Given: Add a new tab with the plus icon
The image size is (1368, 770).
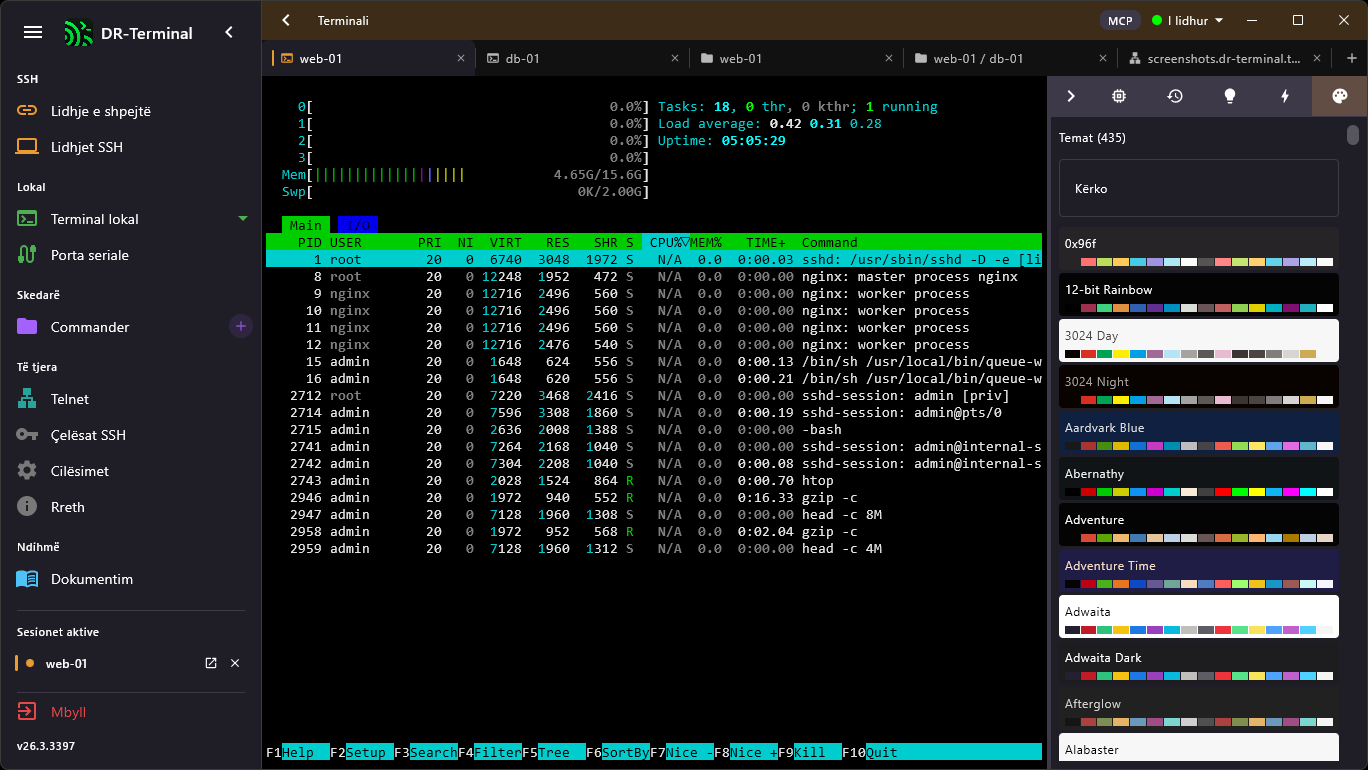Looking at the screenshot, I should pyautogui.click(x=1352, y=58).
